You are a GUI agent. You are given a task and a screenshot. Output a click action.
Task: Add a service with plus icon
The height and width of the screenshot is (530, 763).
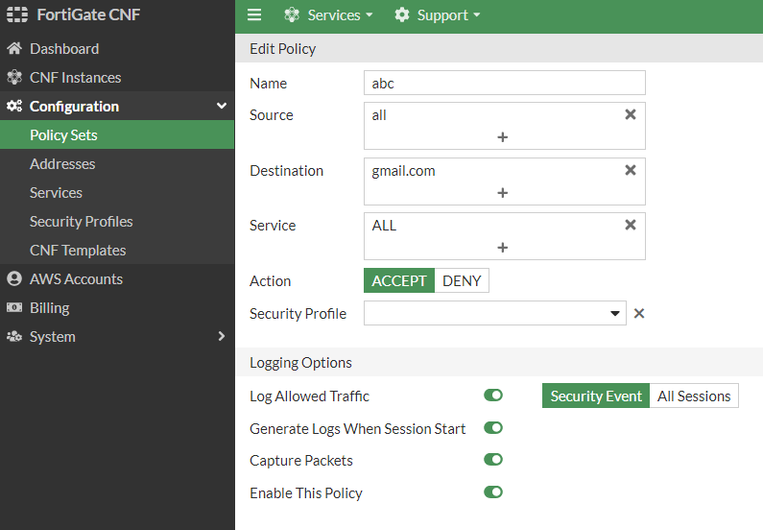502,247
